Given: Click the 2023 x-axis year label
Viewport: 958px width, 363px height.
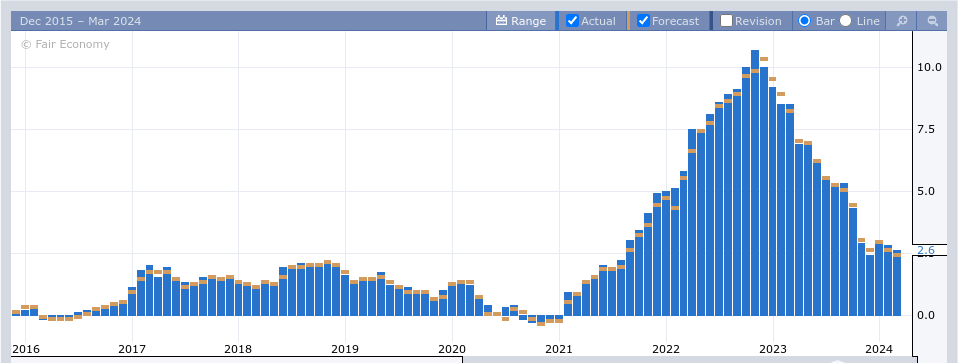Looking at the screenshot, I should (772, 349).
